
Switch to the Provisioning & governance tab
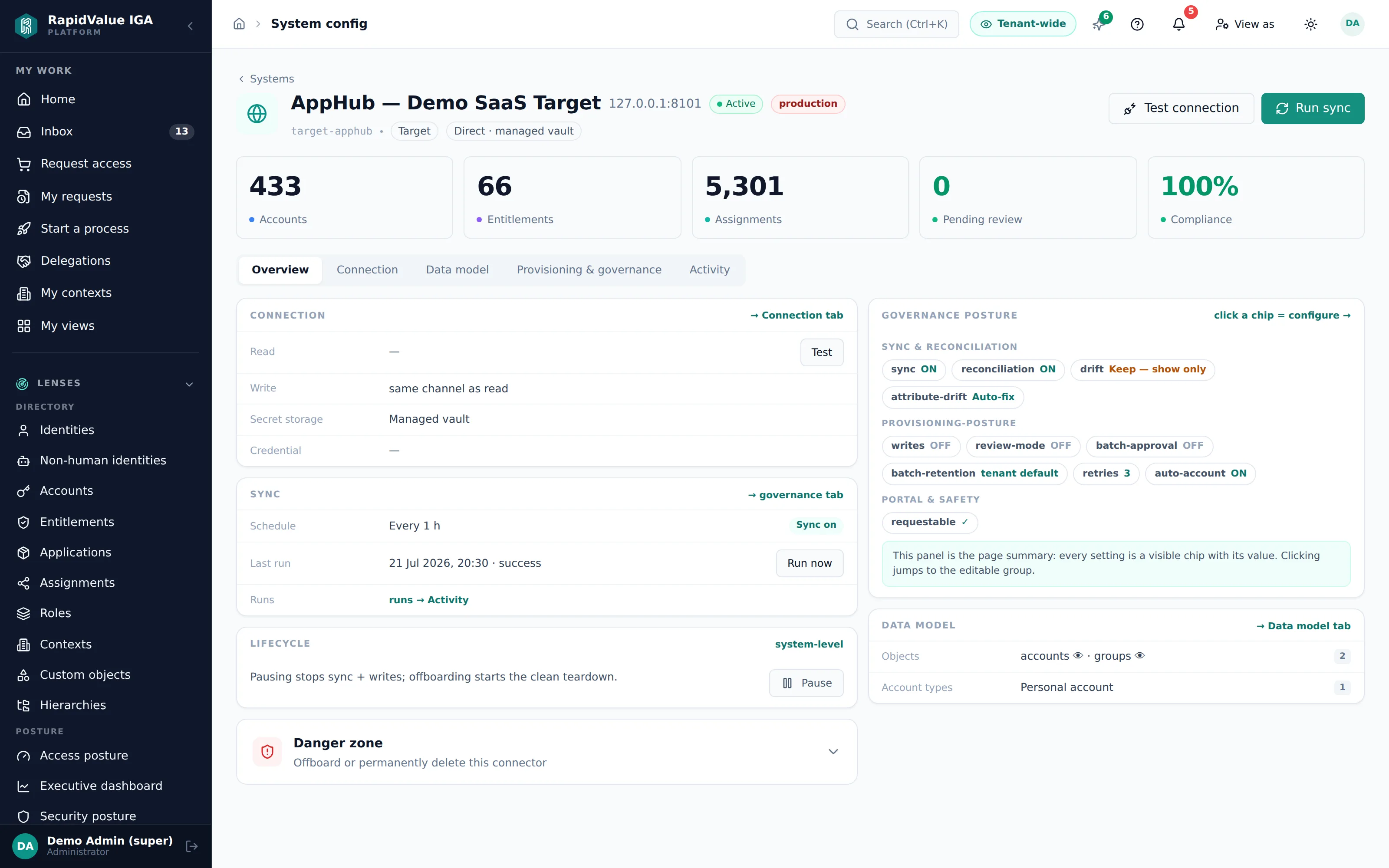pos(589,270)
